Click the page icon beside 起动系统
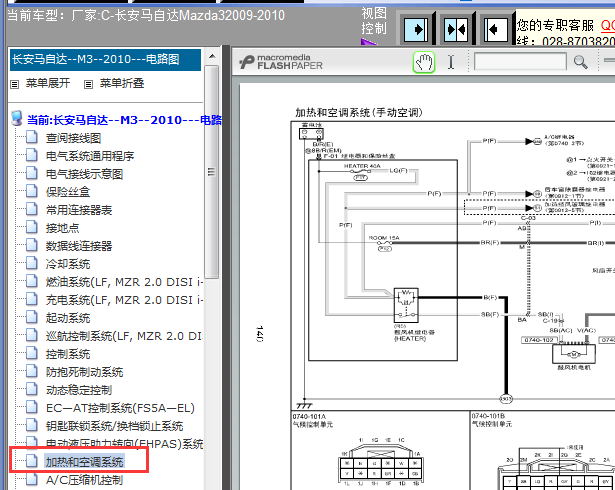 click(x=32, y=317)
